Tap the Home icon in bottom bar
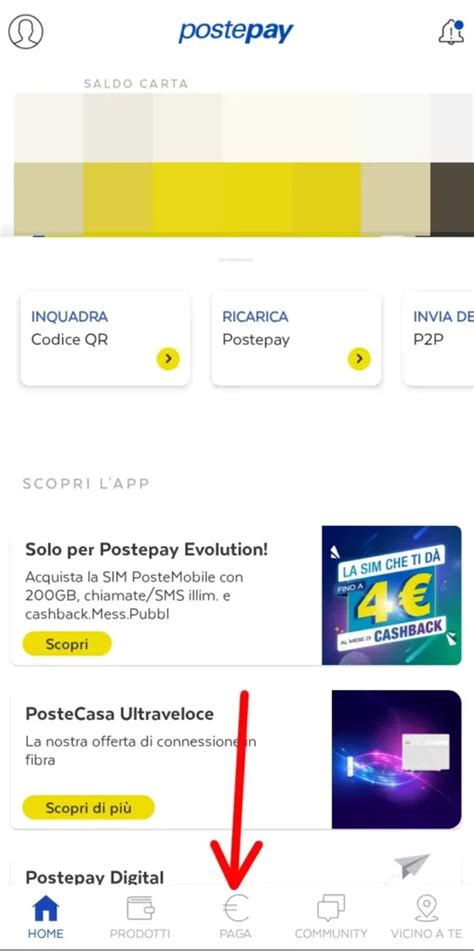The height and width of the screenshot is (951, 474). pyautogui.click(x=45, y=909)
